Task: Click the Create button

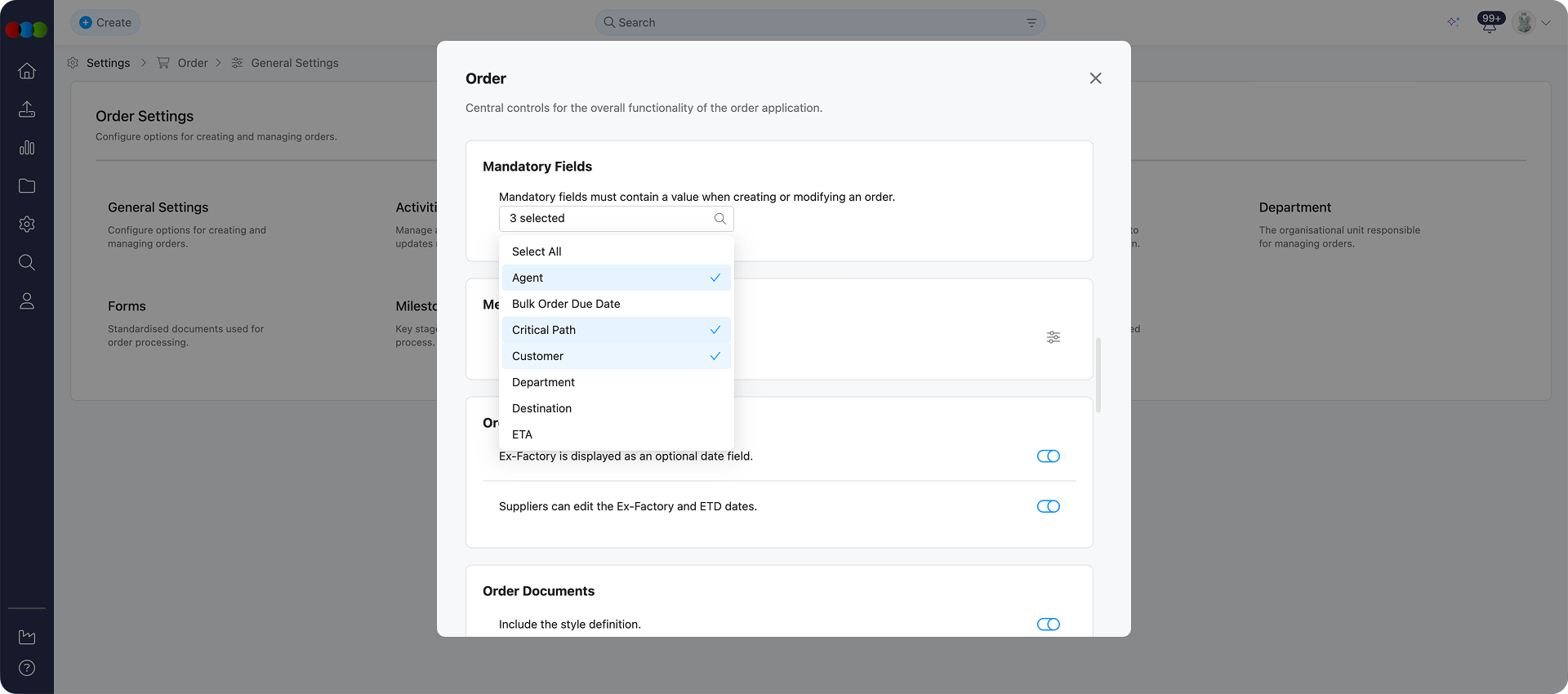Action: coord(105,23)
